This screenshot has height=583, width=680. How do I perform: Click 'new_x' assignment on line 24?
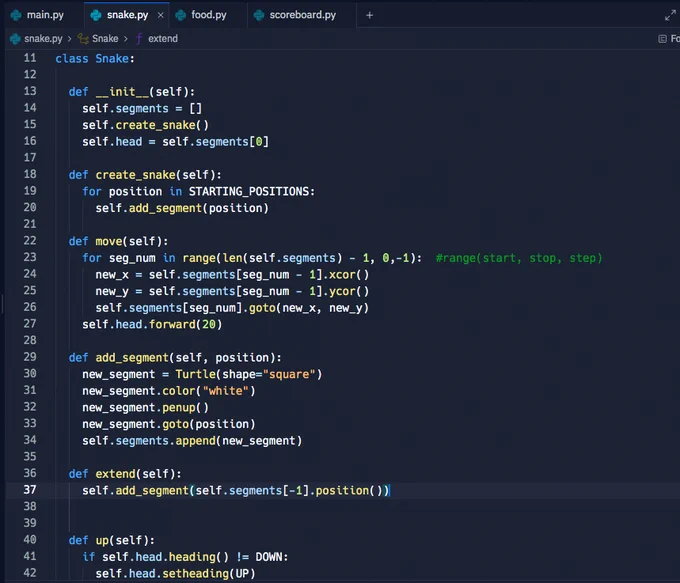[x=112, y=275]
